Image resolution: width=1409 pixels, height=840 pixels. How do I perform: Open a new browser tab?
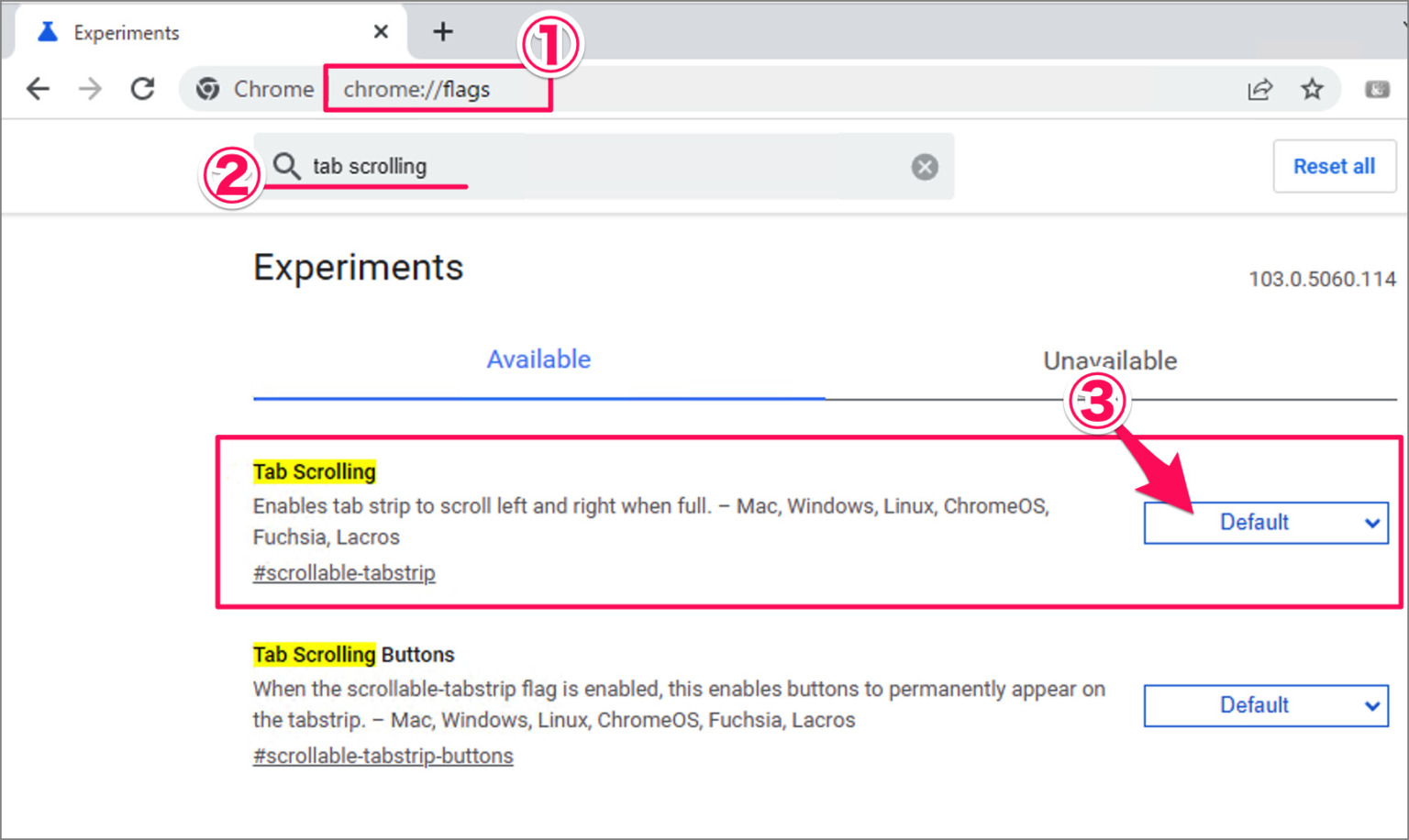(443, 30)
